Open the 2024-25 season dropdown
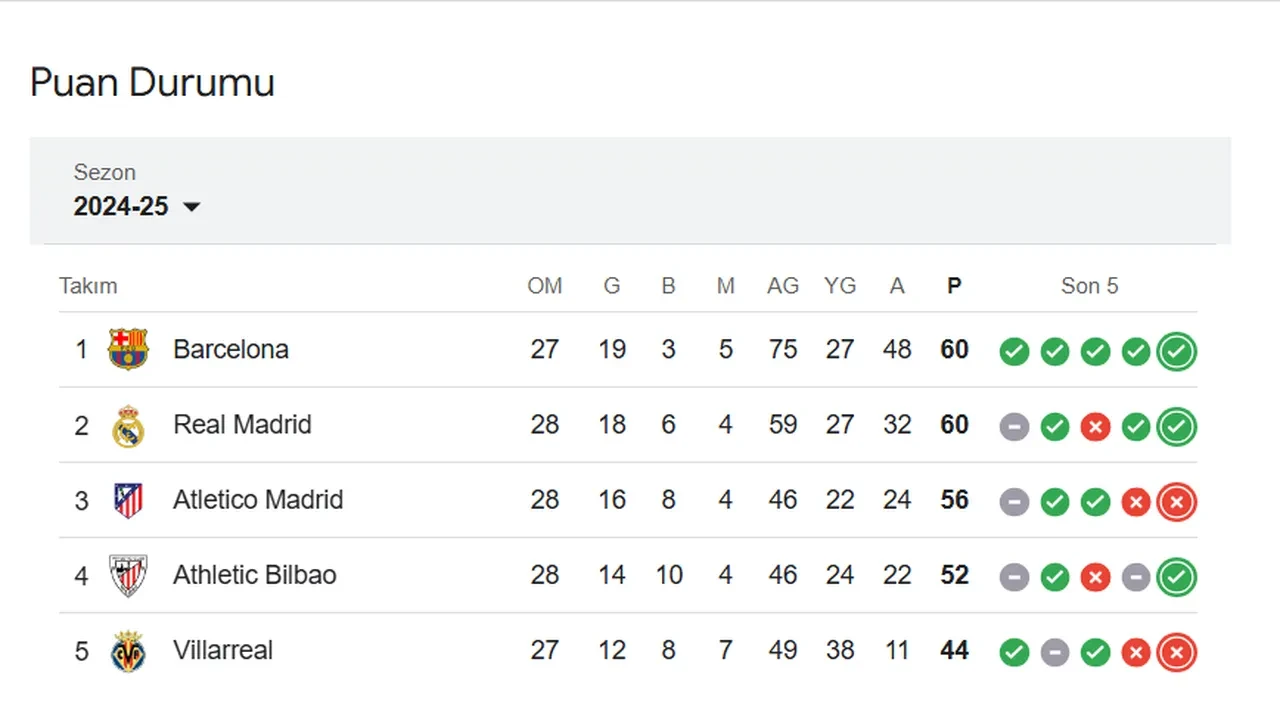1280x724 pixels. coord(121,206)
